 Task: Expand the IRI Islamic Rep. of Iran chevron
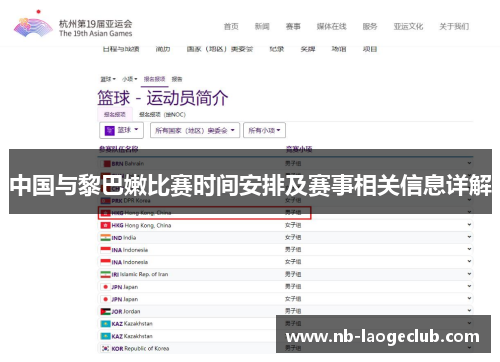coord(469,274)
